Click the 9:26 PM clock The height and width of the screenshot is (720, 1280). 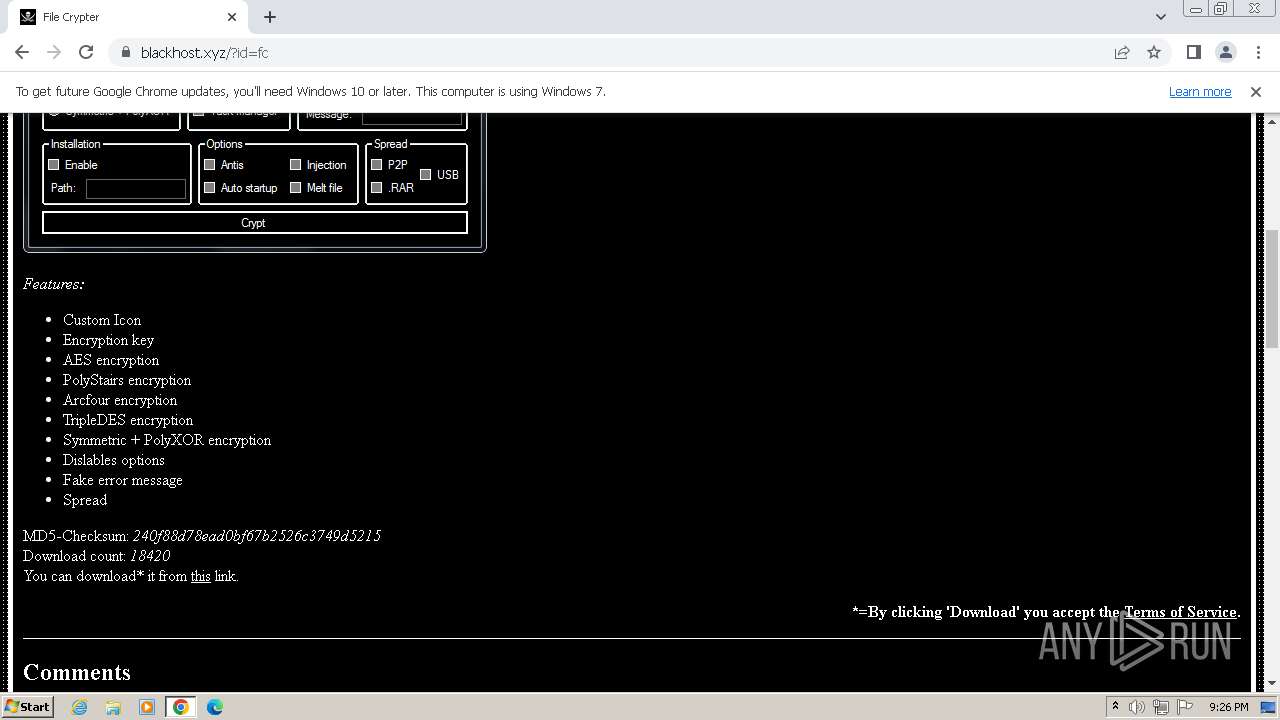(1228, 707)
